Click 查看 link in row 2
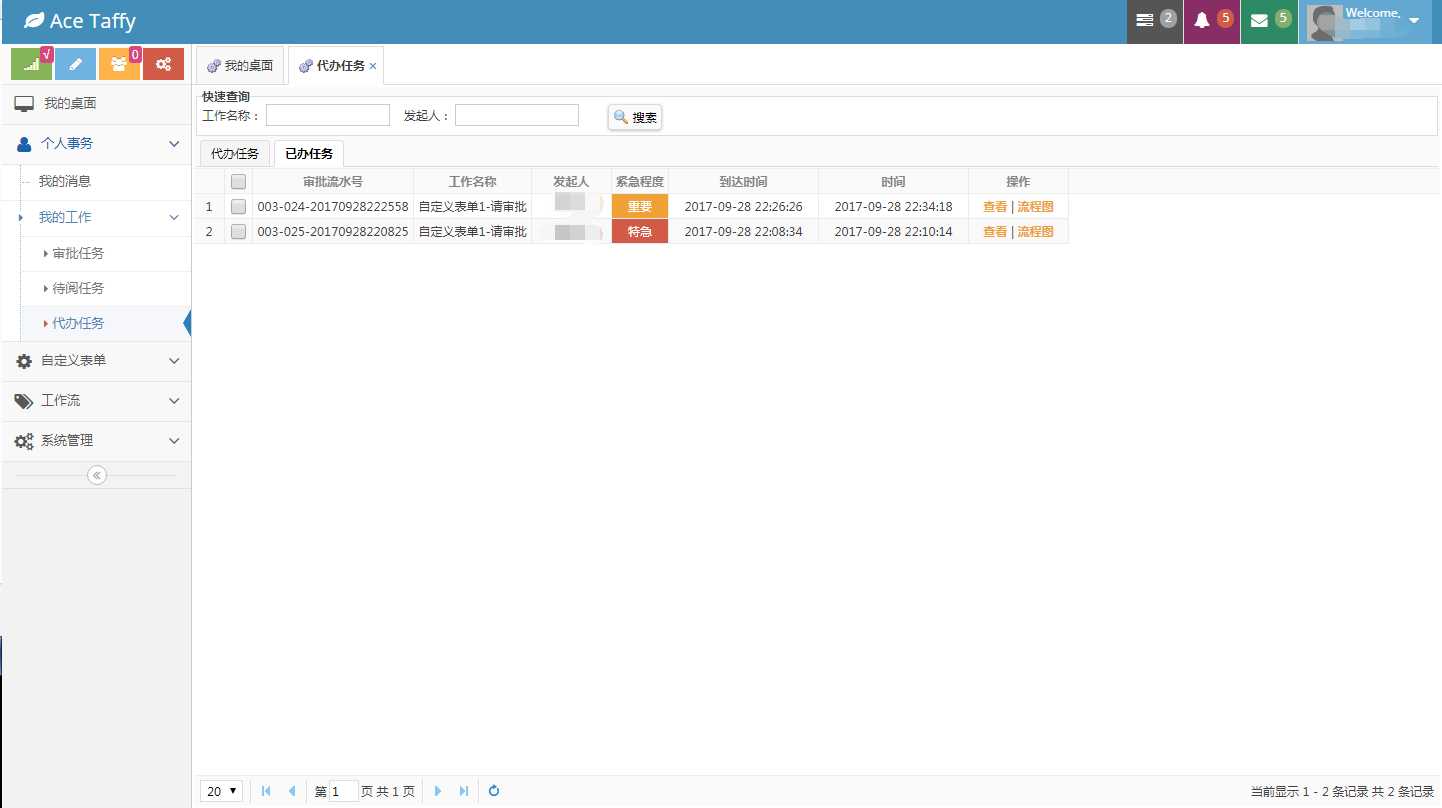 (995, 232)
